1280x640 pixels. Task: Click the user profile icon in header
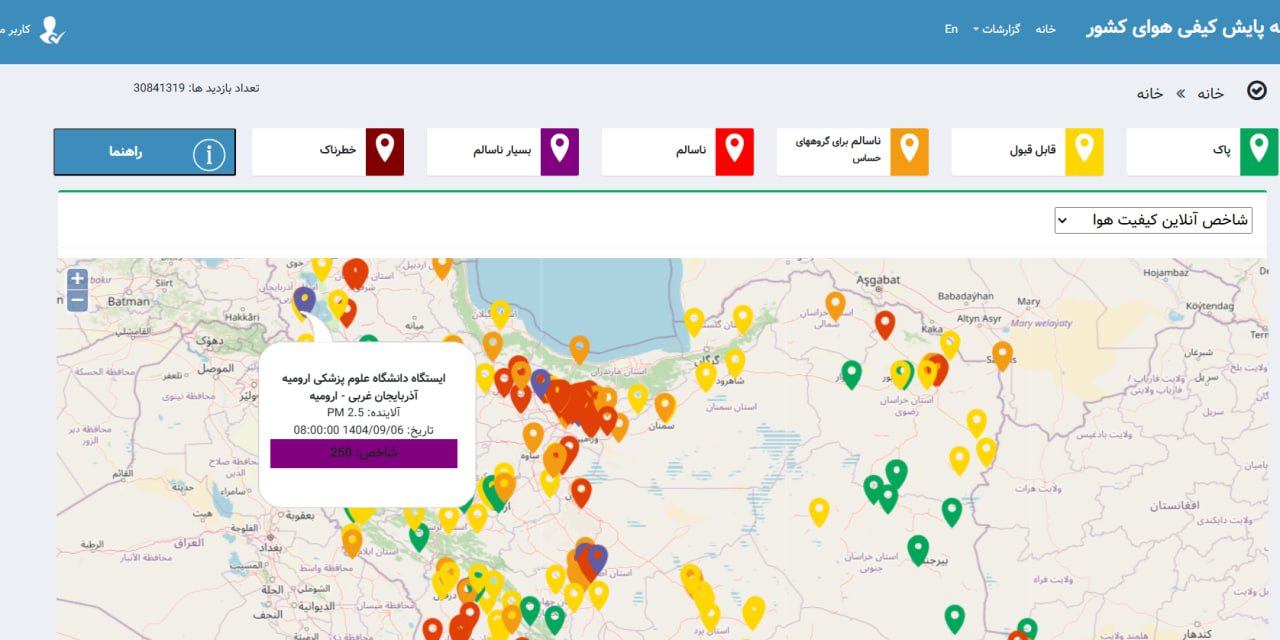tap(52, 30)
